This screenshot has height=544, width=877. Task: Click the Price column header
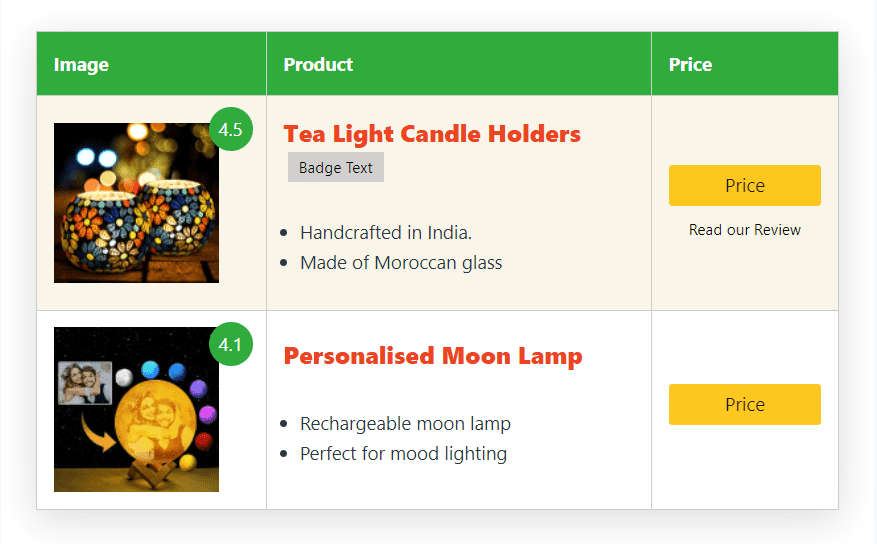[x=690, y=64]
